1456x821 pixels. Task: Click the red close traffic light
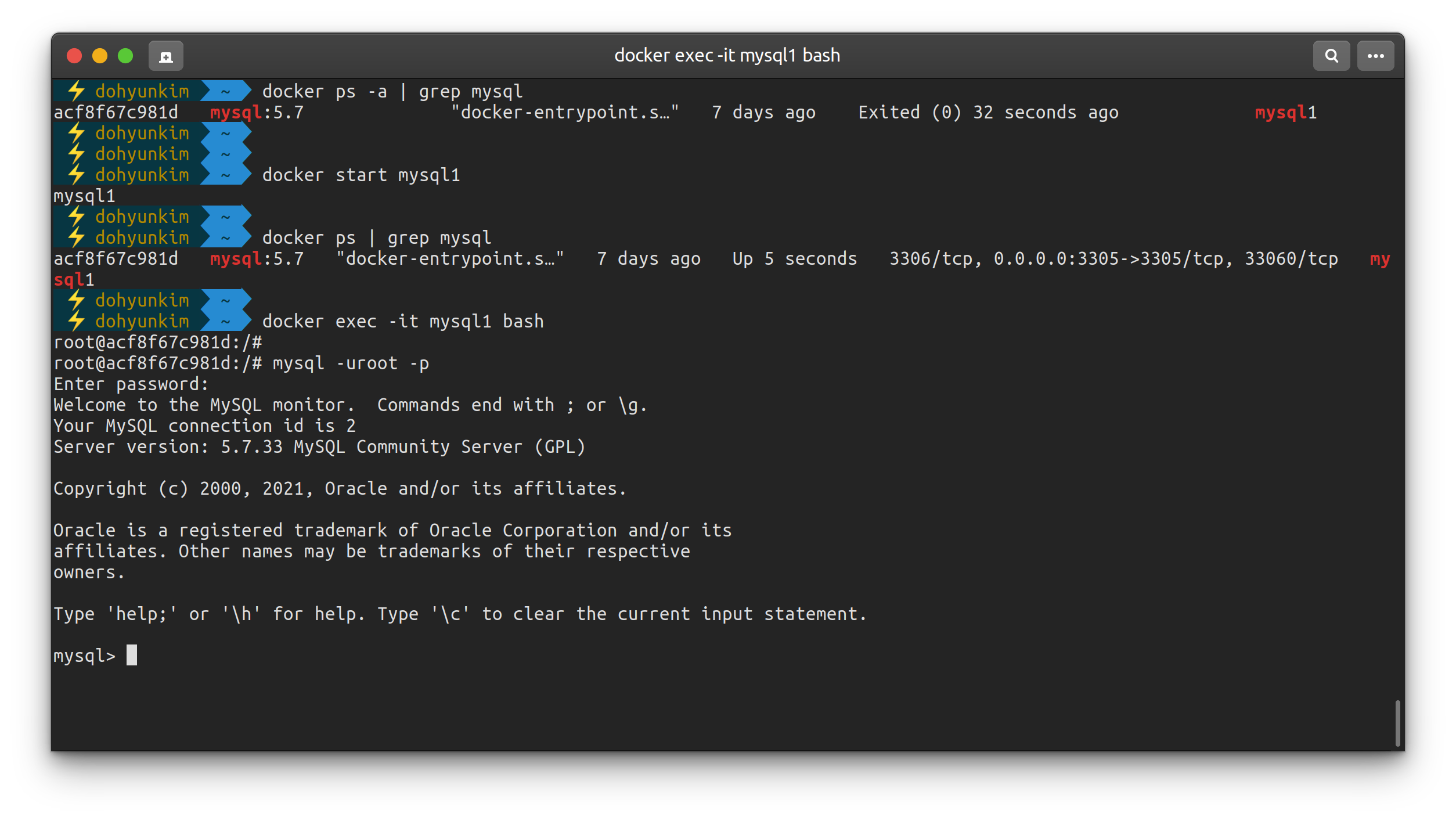click(x=75, y=56)
